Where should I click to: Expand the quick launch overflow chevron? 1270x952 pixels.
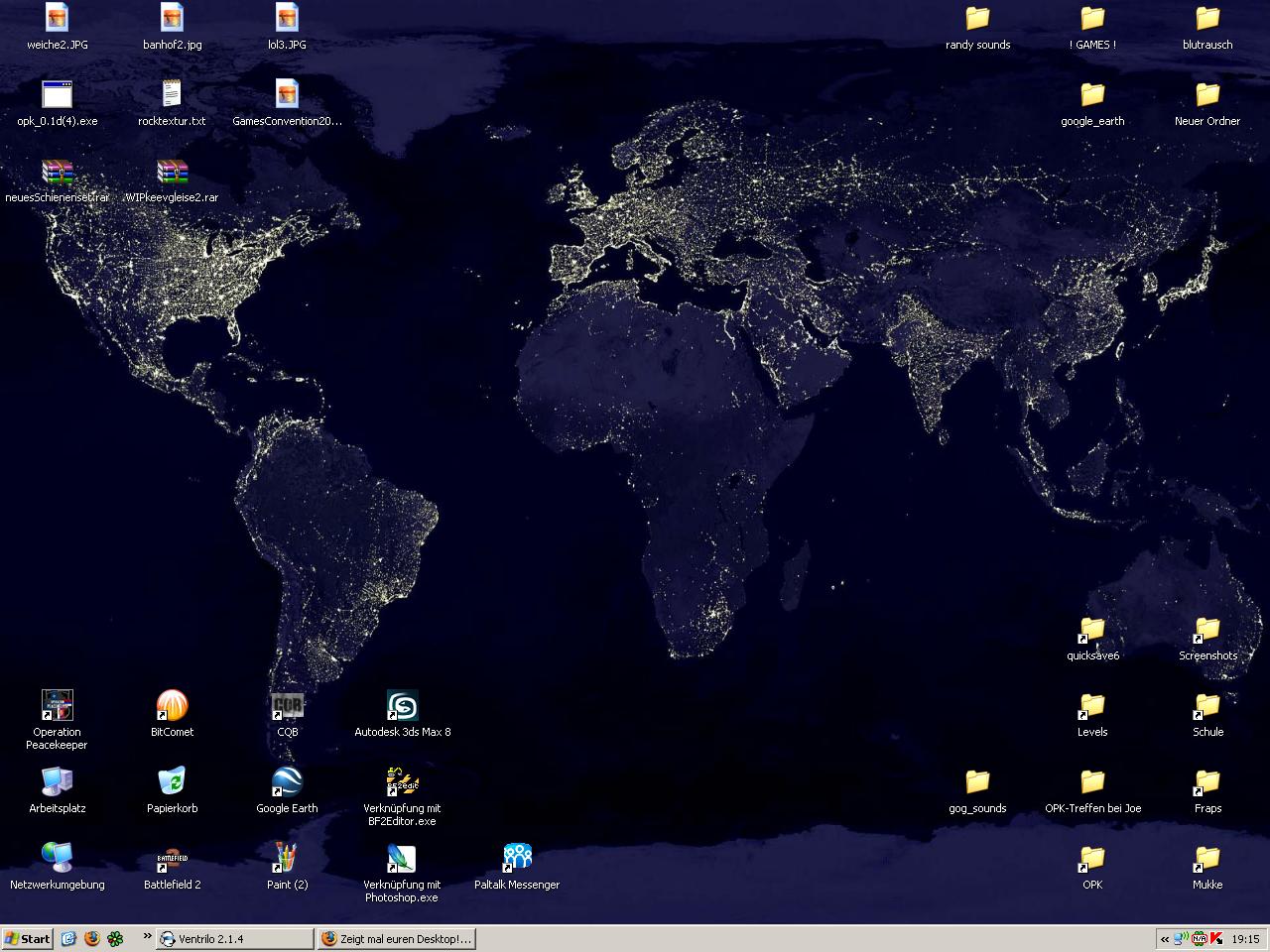click(147, 935)
